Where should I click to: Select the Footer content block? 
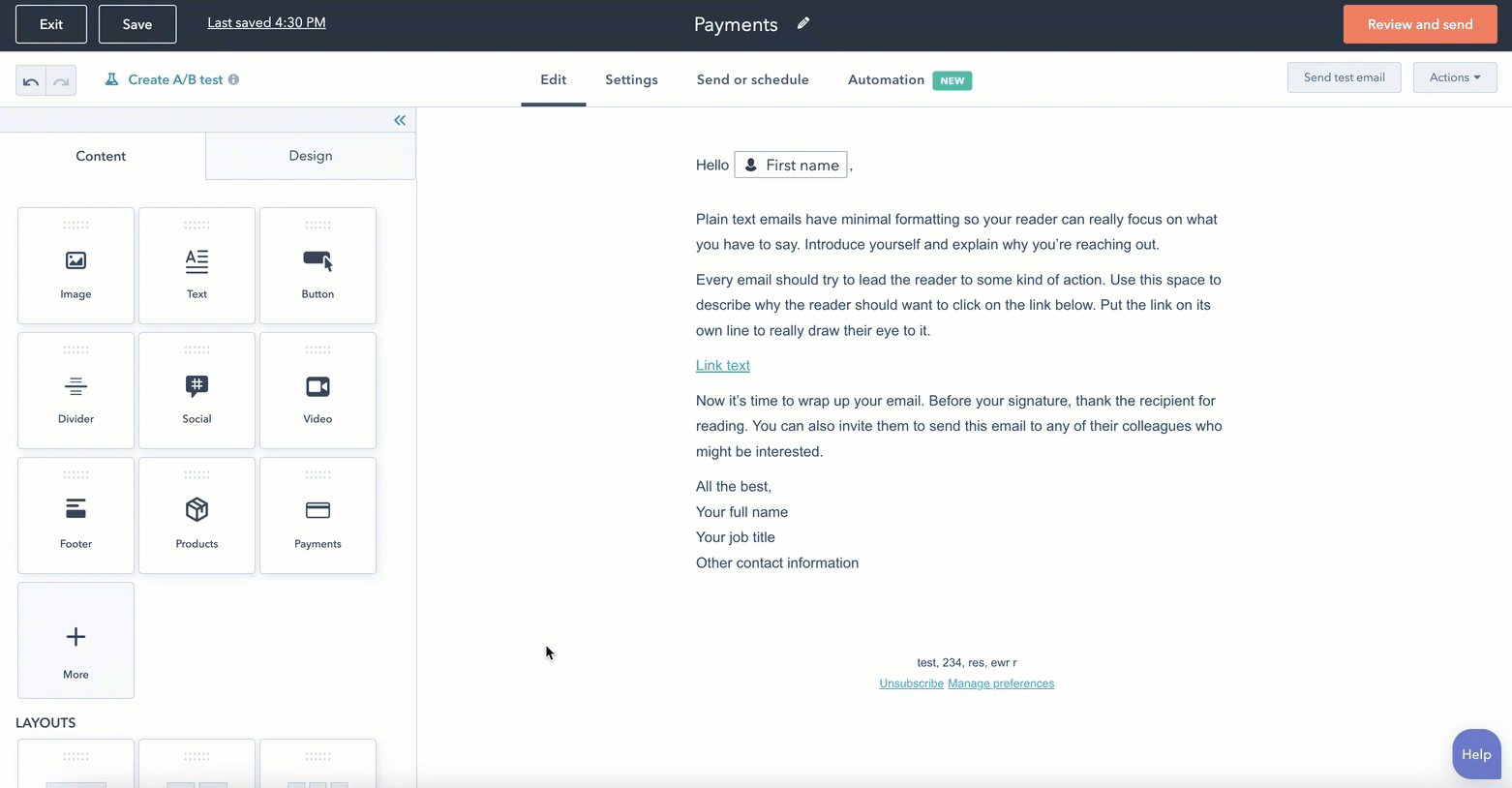tap(76, 516)
